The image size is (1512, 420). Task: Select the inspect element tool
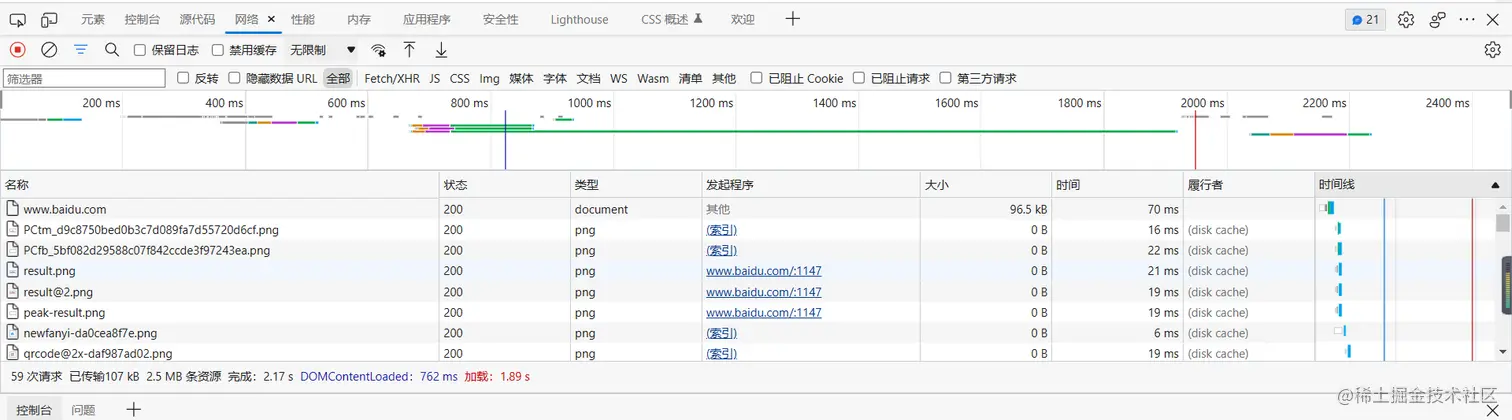pos(18,19)
